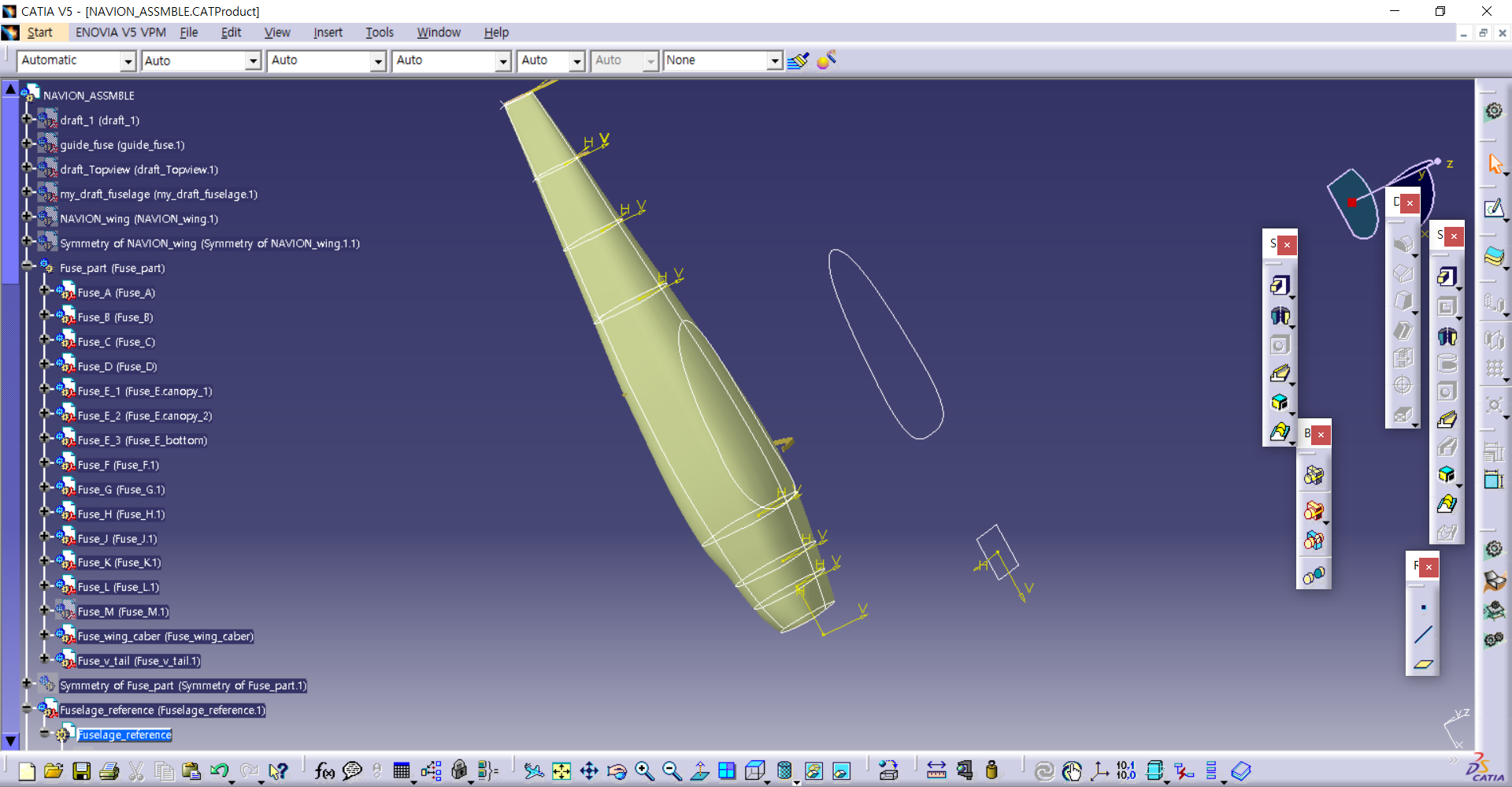Save the assembly with the floppy disk icon

pos(81,771)
